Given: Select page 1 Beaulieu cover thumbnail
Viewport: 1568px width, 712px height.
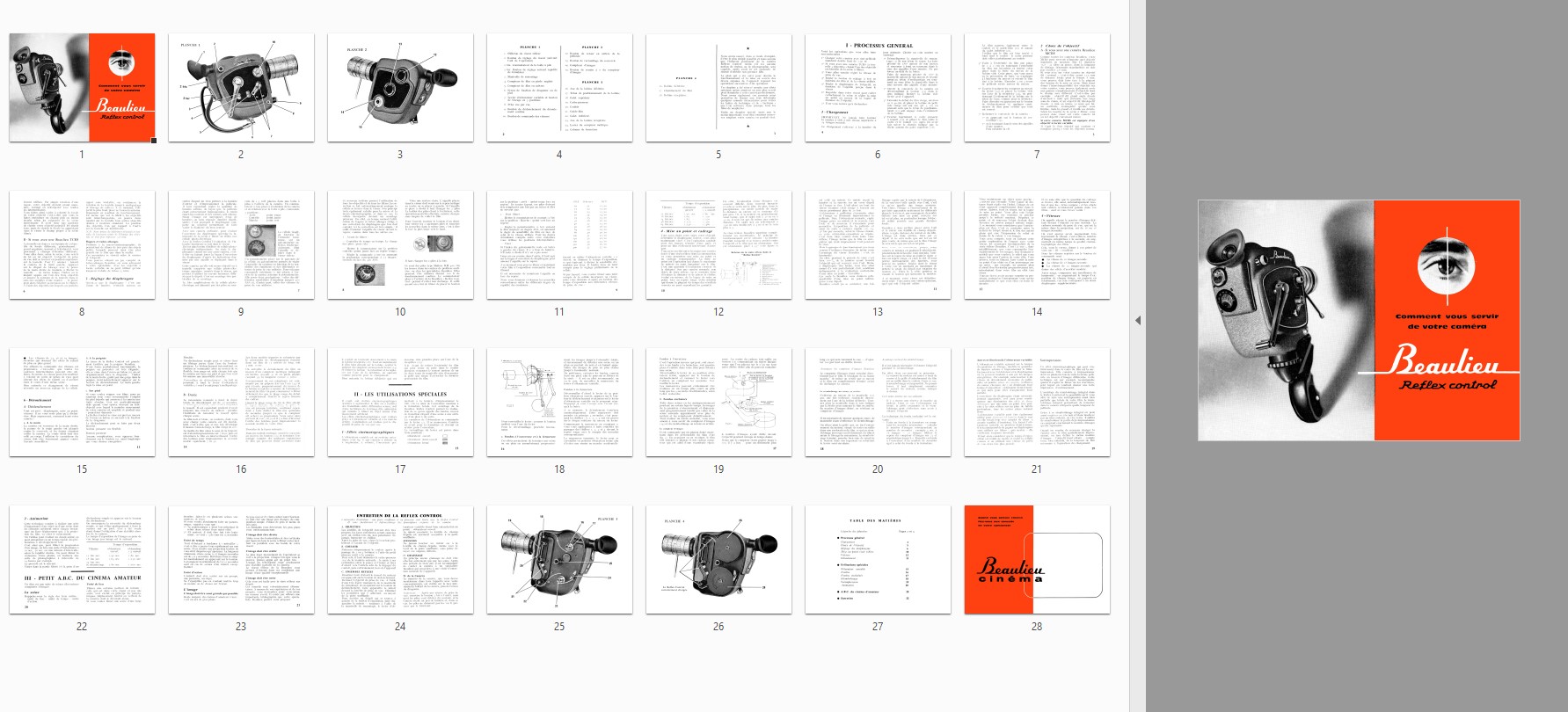Looking at the screenshot, I should coord(82,88).
